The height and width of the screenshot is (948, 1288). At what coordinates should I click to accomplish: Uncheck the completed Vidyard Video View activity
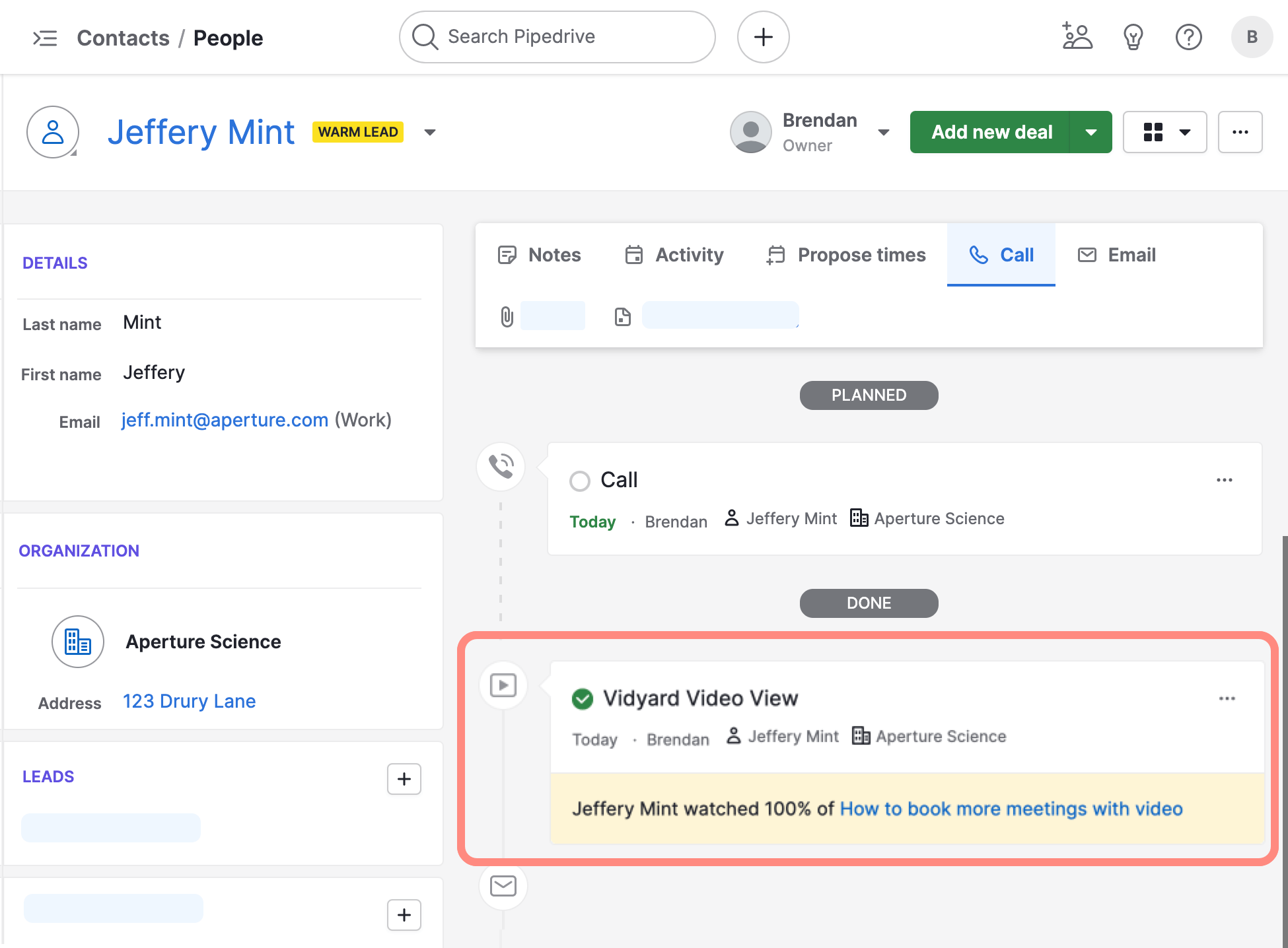click(582, 699)
